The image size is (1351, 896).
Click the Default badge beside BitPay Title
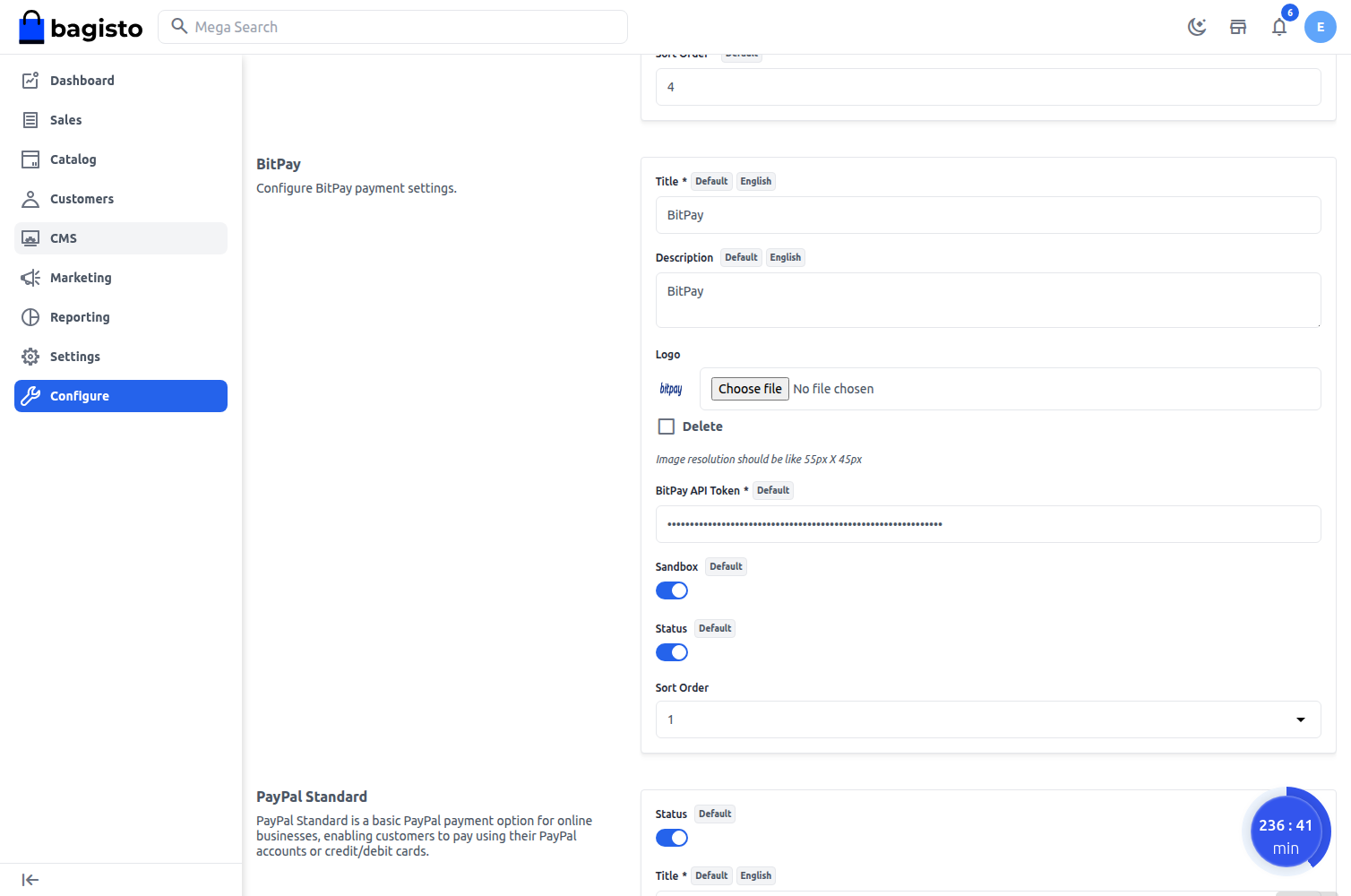(x=711, y=181)
